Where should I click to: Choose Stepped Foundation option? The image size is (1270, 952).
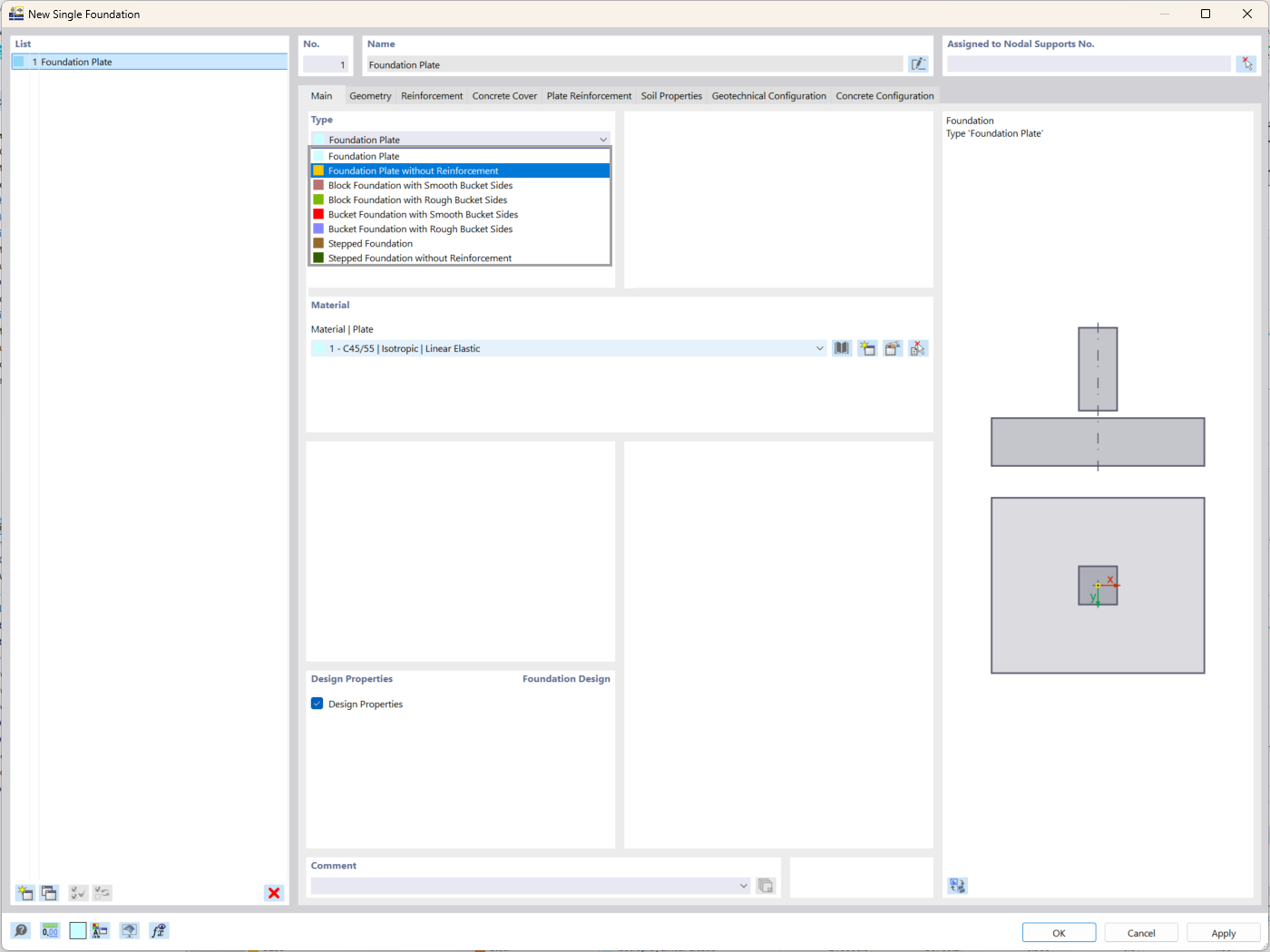click(460, 243)
